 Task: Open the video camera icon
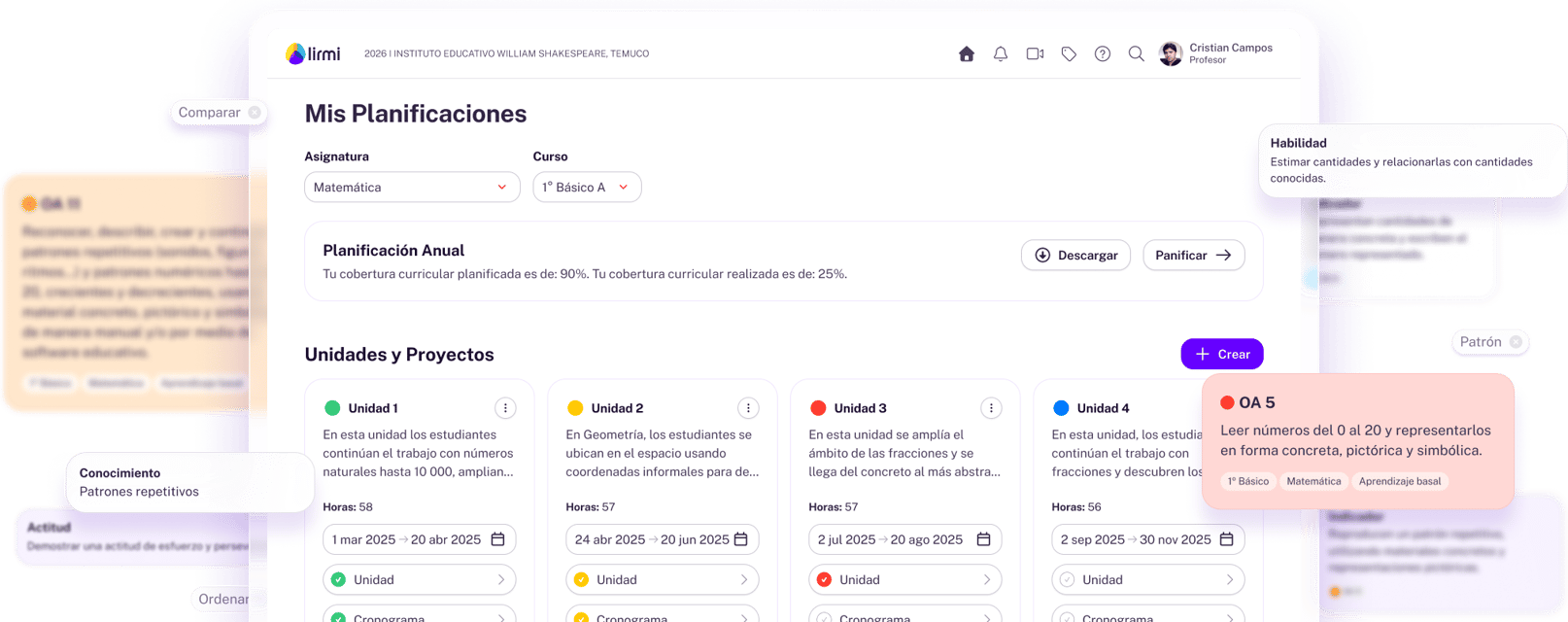tap(1035, 54)
